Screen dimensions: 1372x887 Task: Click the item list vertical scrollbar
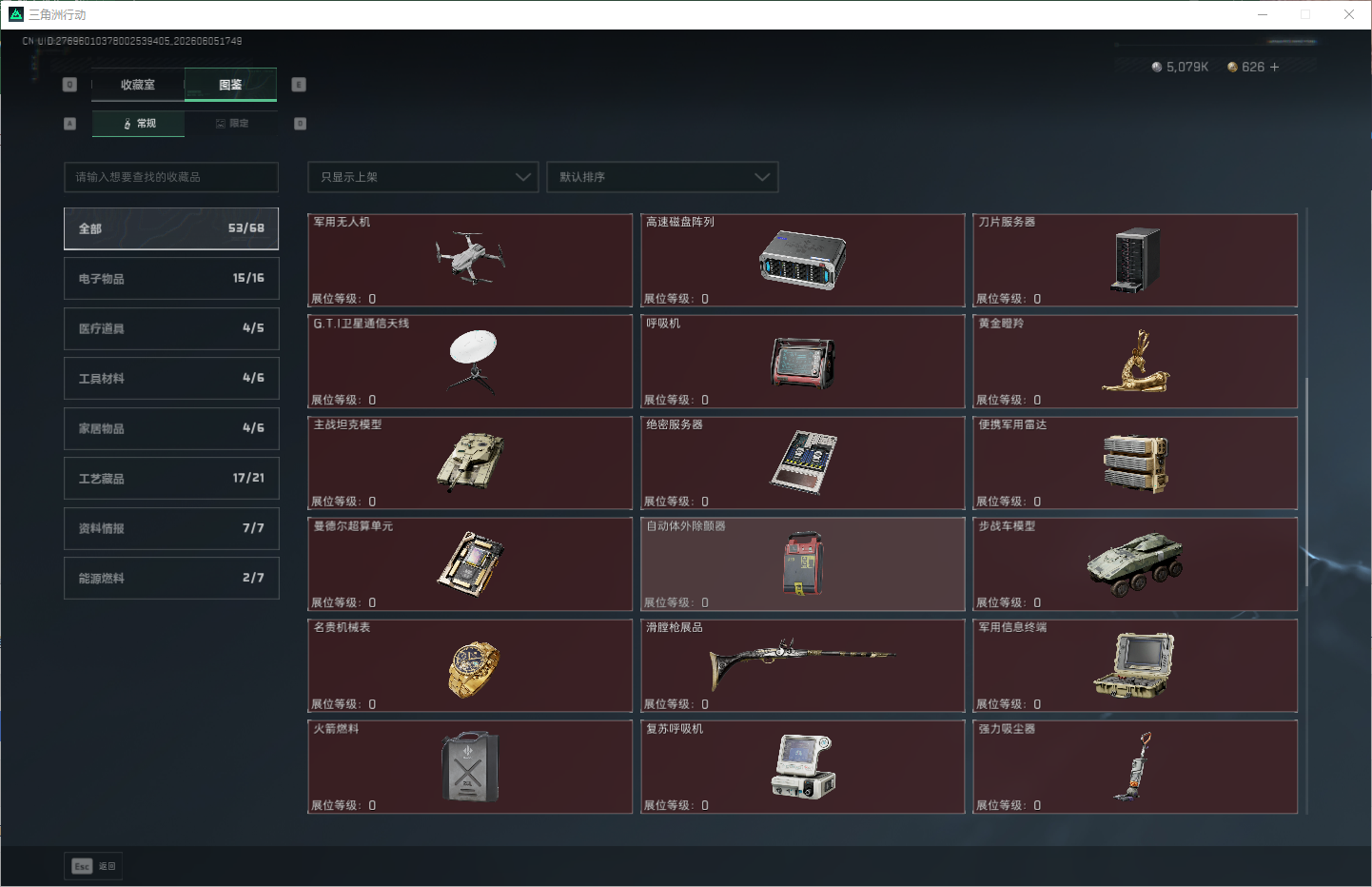coord(1306,511)
